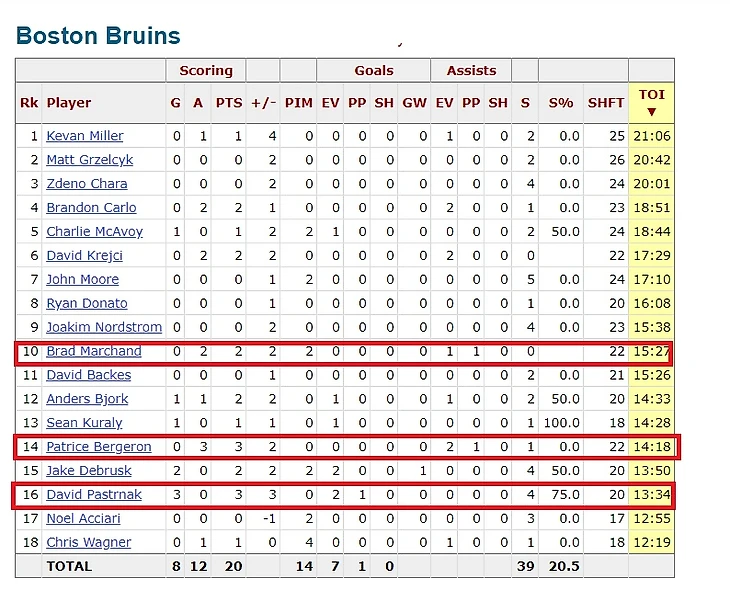
Task: Visit Charlie McAvoy's player page
Action: (94, 232)
